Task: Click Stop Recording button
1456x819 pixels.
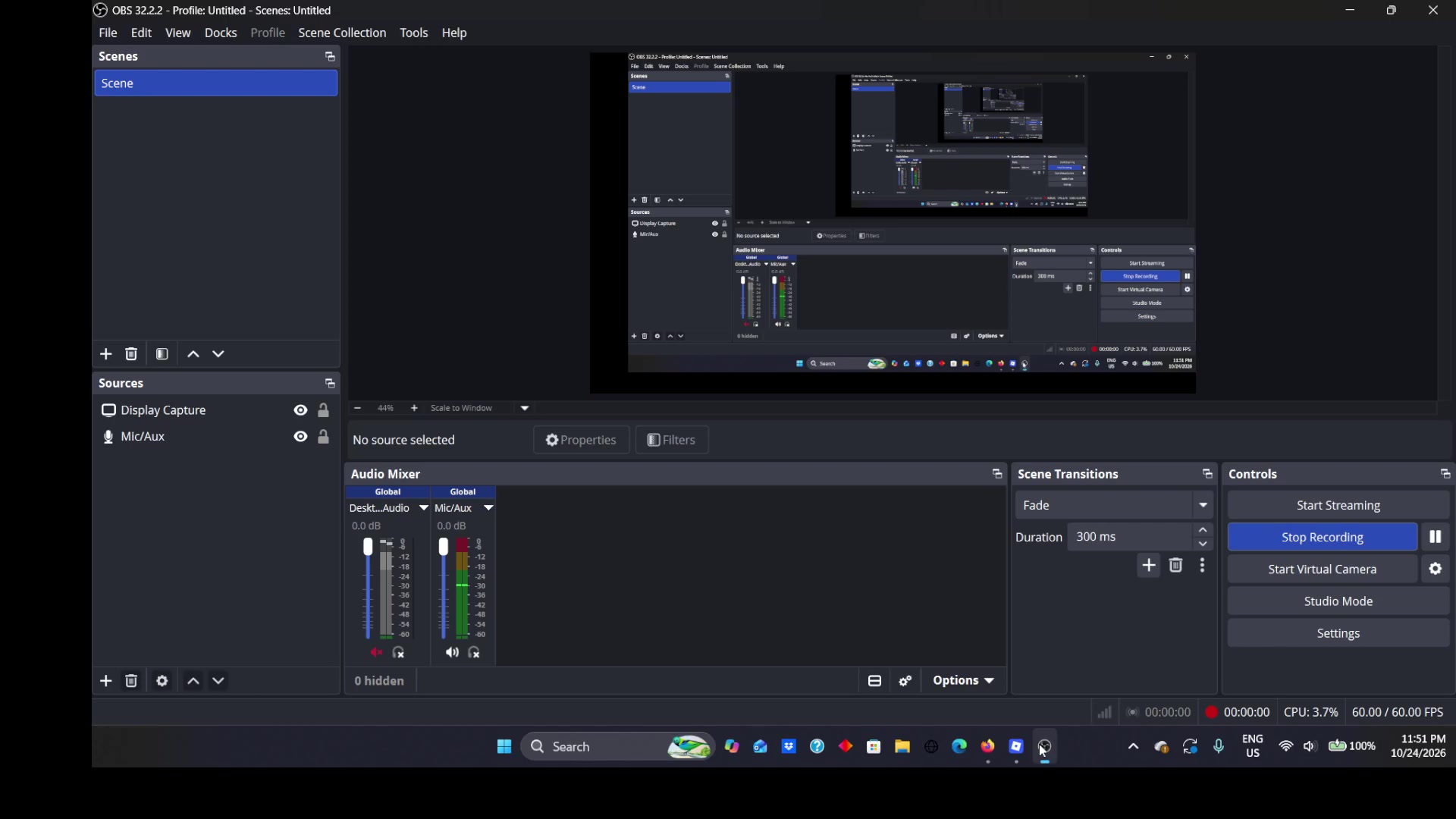Action: click(x=1323, y=538)
